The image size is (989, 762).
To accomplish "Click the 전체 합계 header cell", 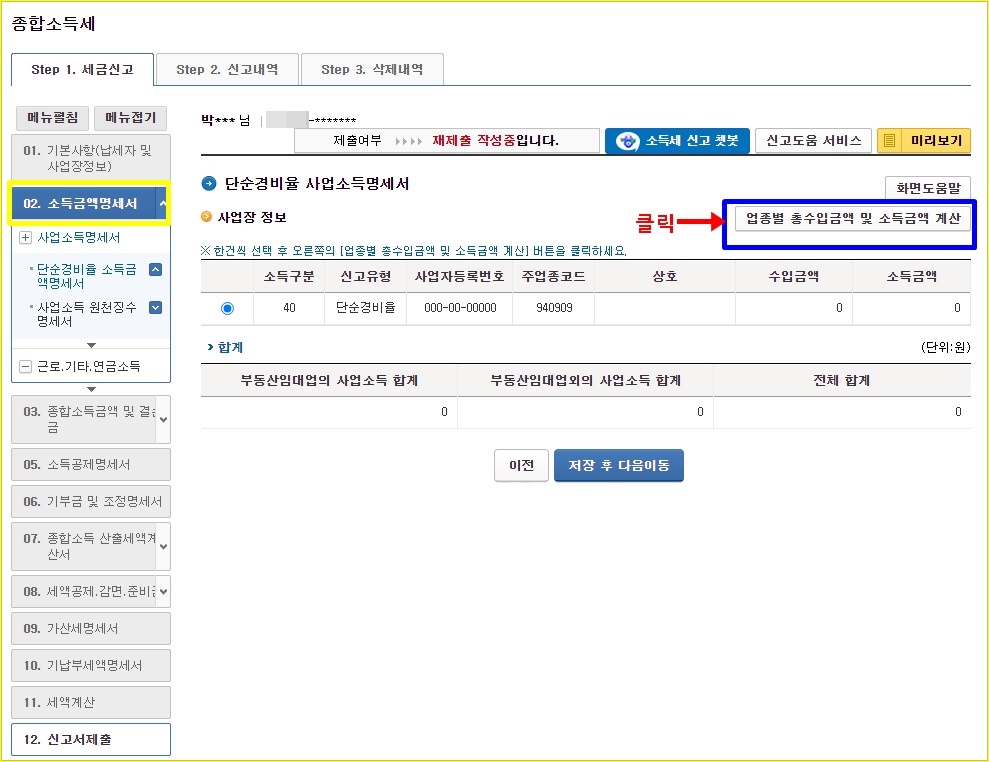I will tap(841, 380).
